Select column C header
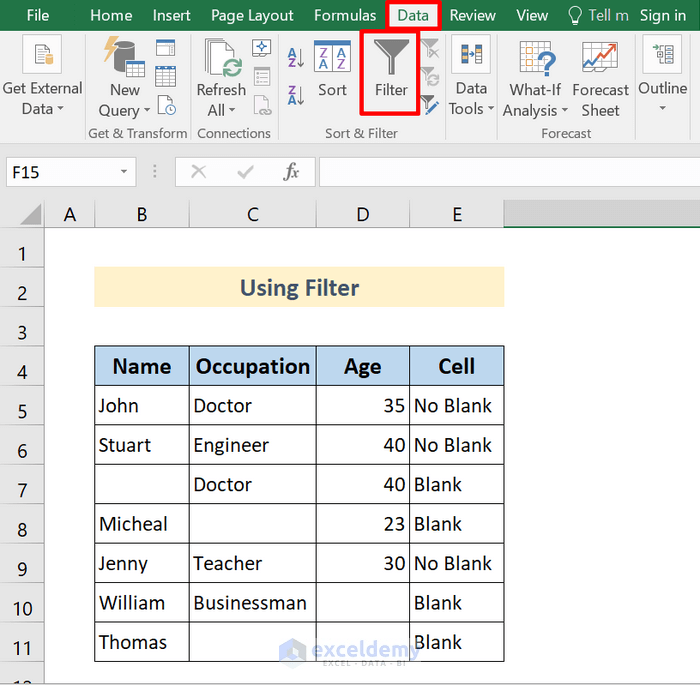The image size is (700, 685). click(x=253, y=214)
